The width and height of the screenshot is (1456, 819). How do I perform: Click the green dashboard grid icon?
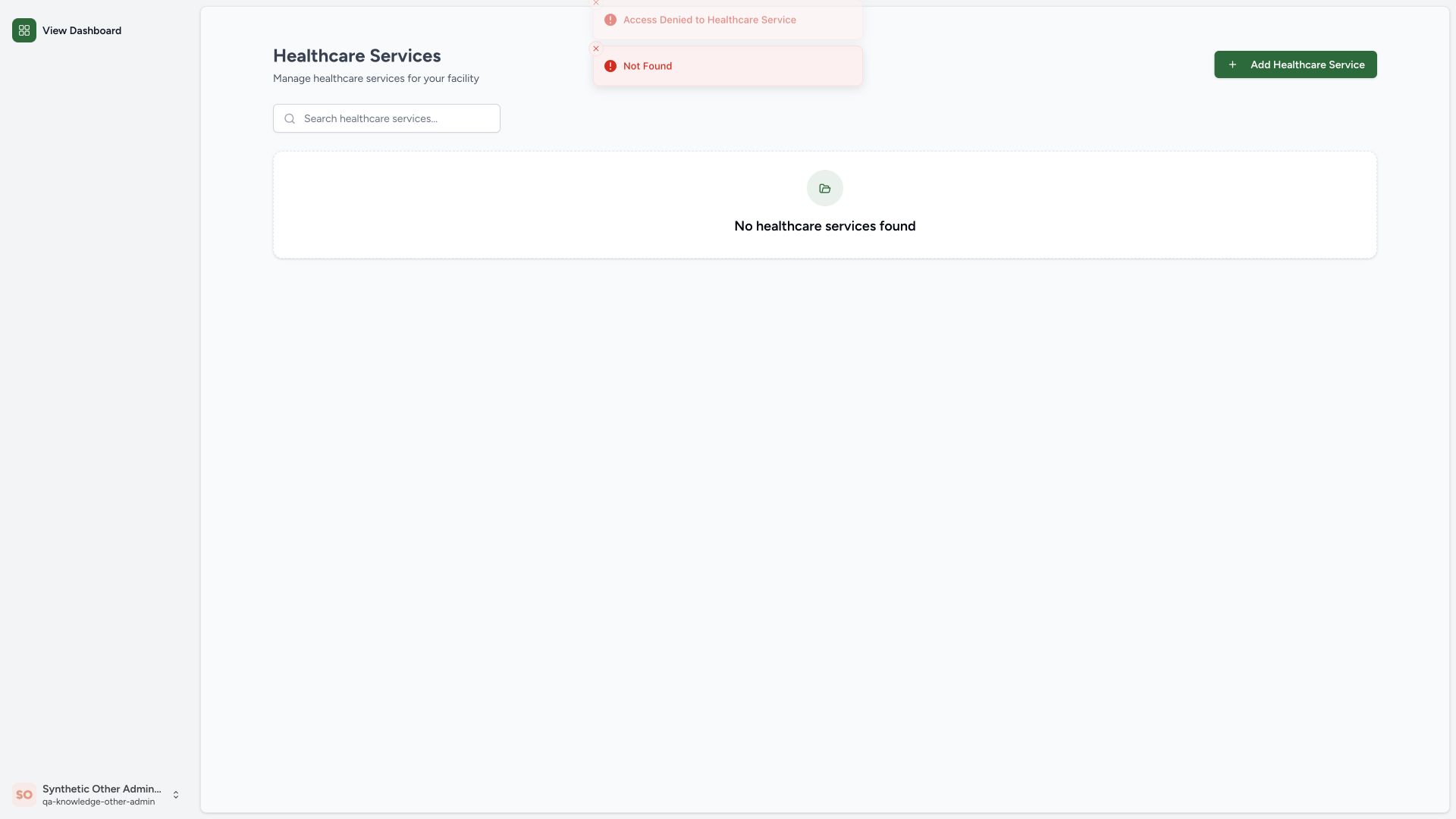[x=24, y=30]
